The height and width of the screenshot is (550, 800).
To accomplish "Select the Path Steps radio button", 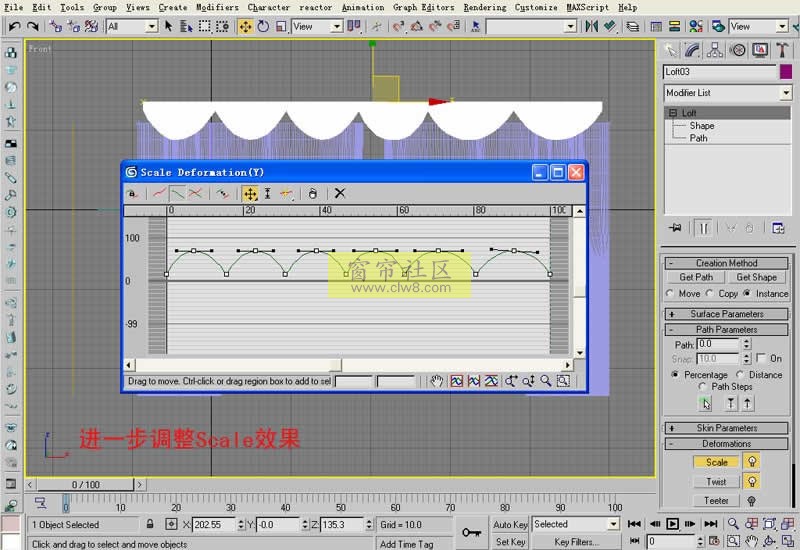I will (703, 386).
